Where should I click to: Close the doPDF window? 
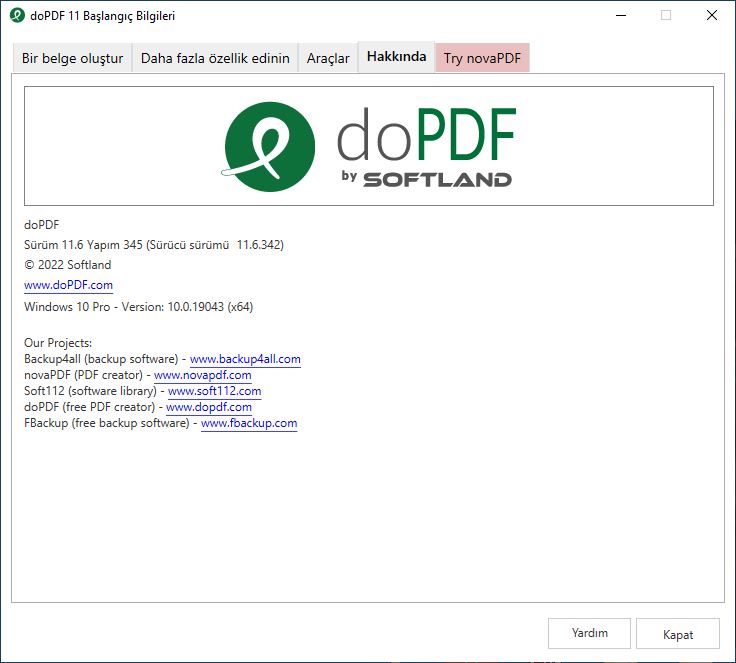[712, 15]
